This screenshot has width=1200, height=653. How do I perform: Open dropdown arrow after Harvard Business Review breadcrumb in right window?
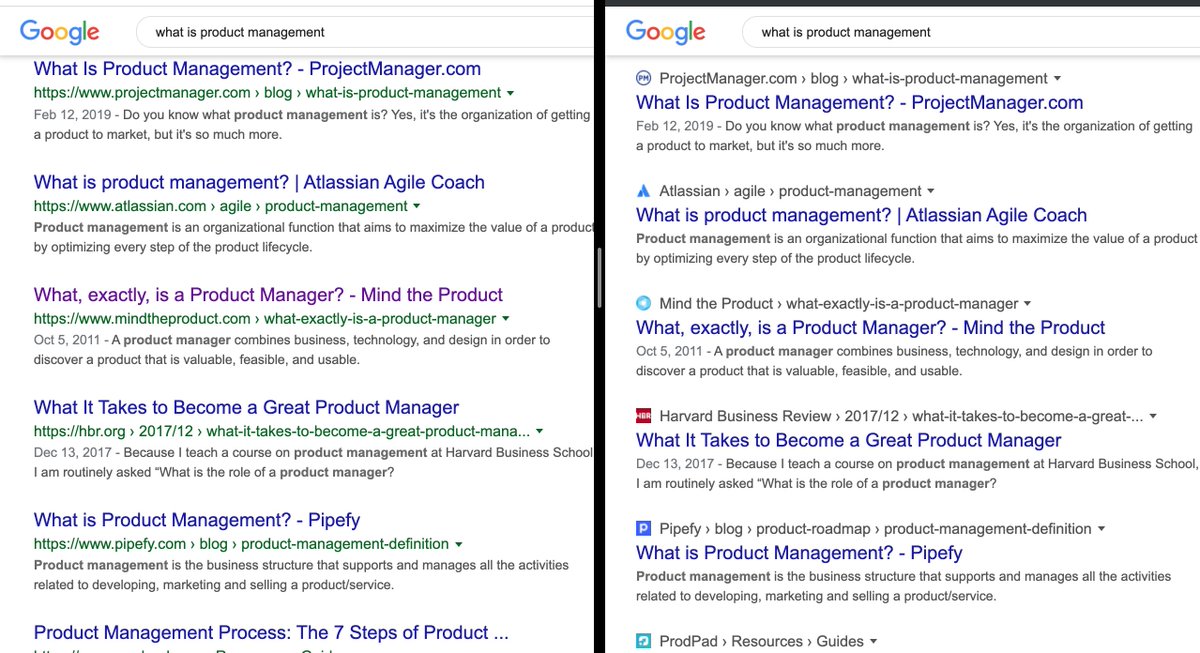tap(1152, 416)
